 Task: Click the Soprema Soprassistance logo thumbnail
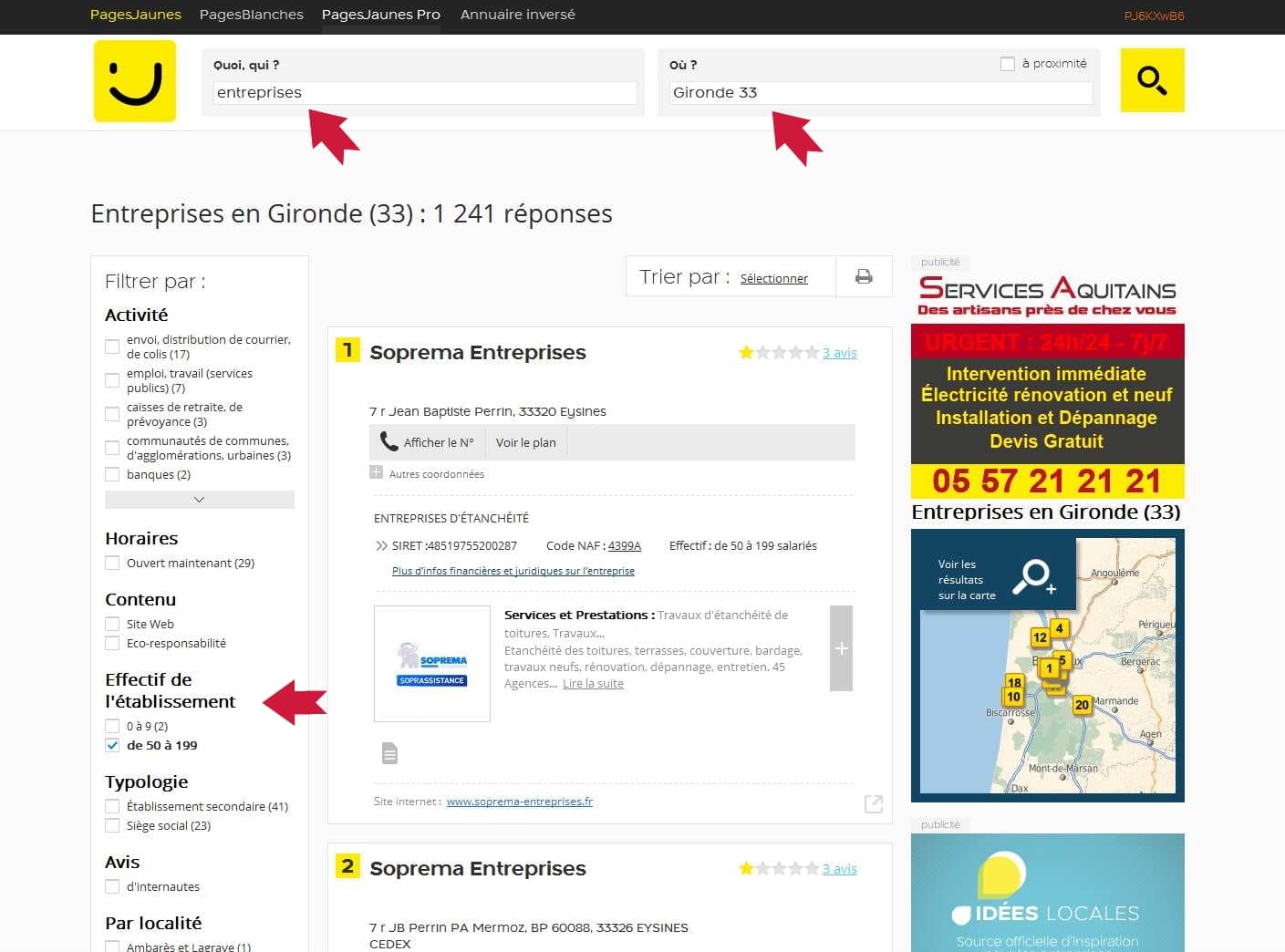pyautogui.click(x=432, y=664)
